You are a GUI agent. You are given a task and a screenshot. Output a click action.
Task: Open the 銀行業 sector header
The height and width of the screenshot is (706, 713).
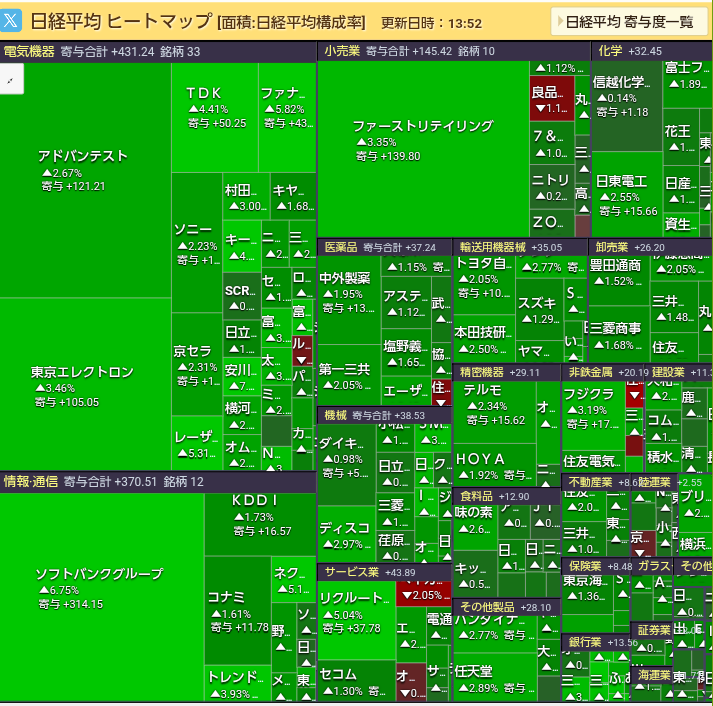click(596, 642)
